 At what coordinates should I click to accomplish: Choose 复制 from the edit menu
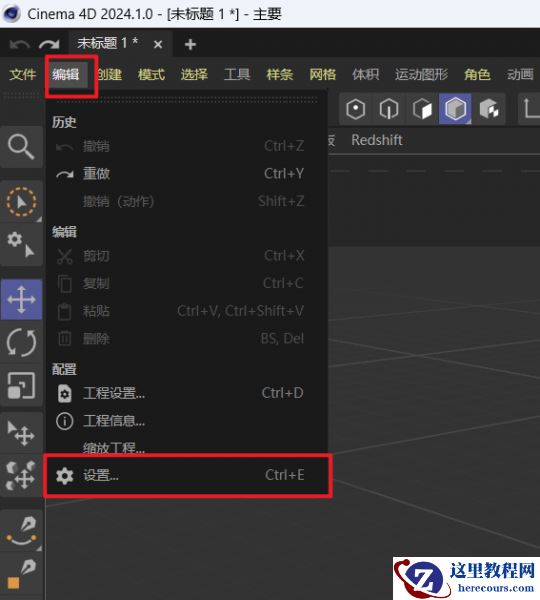187,283
